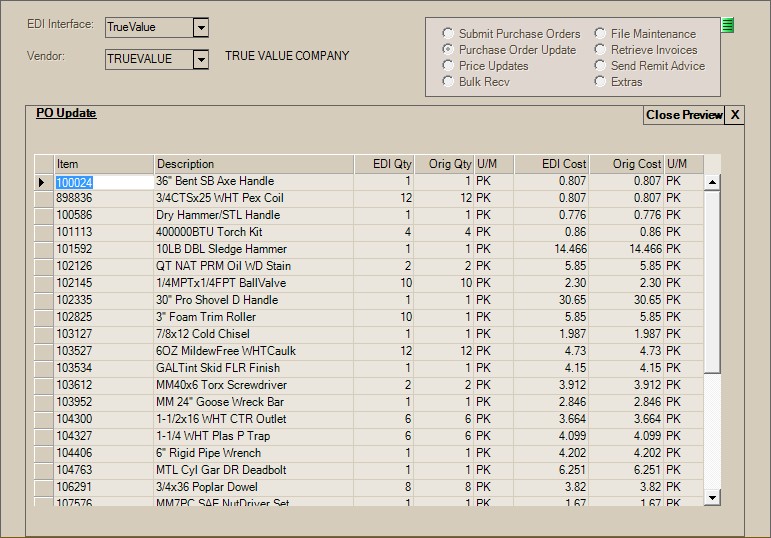The width and height of the screenshot is (771, 538).
Task: Click the vertical scrollbar thumb of the grid
Action: click(712, 282)
